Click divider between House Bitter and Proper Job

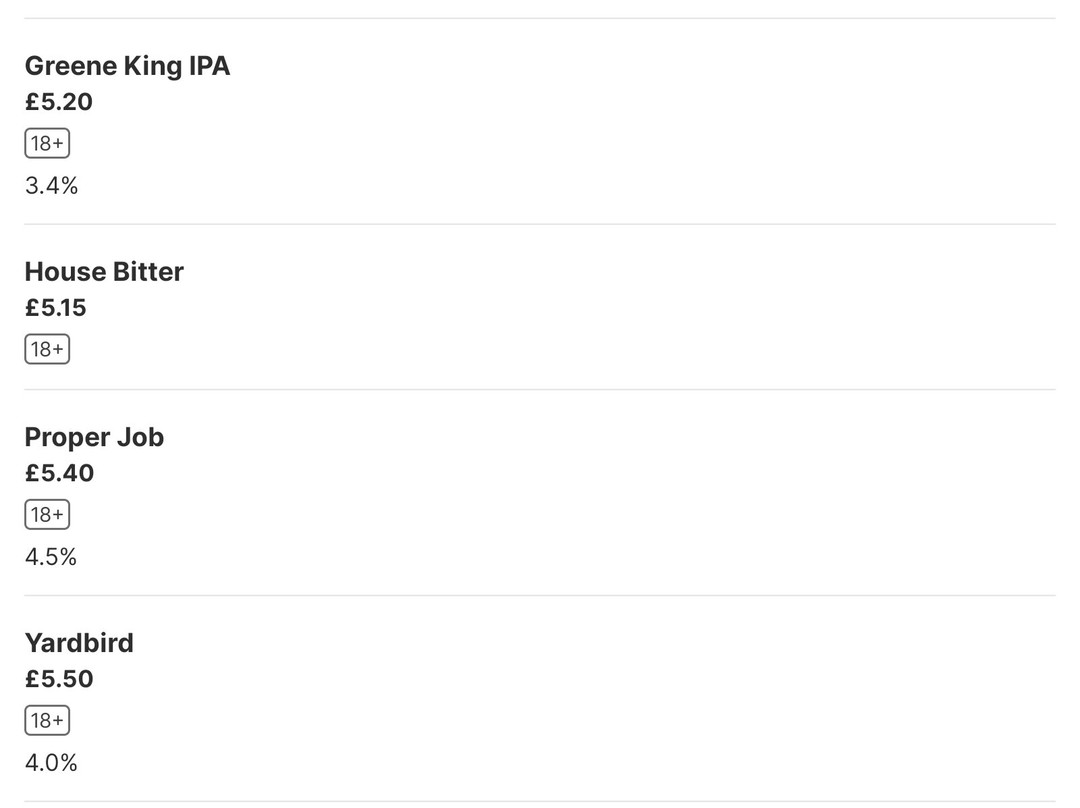[x=540, y=389]
